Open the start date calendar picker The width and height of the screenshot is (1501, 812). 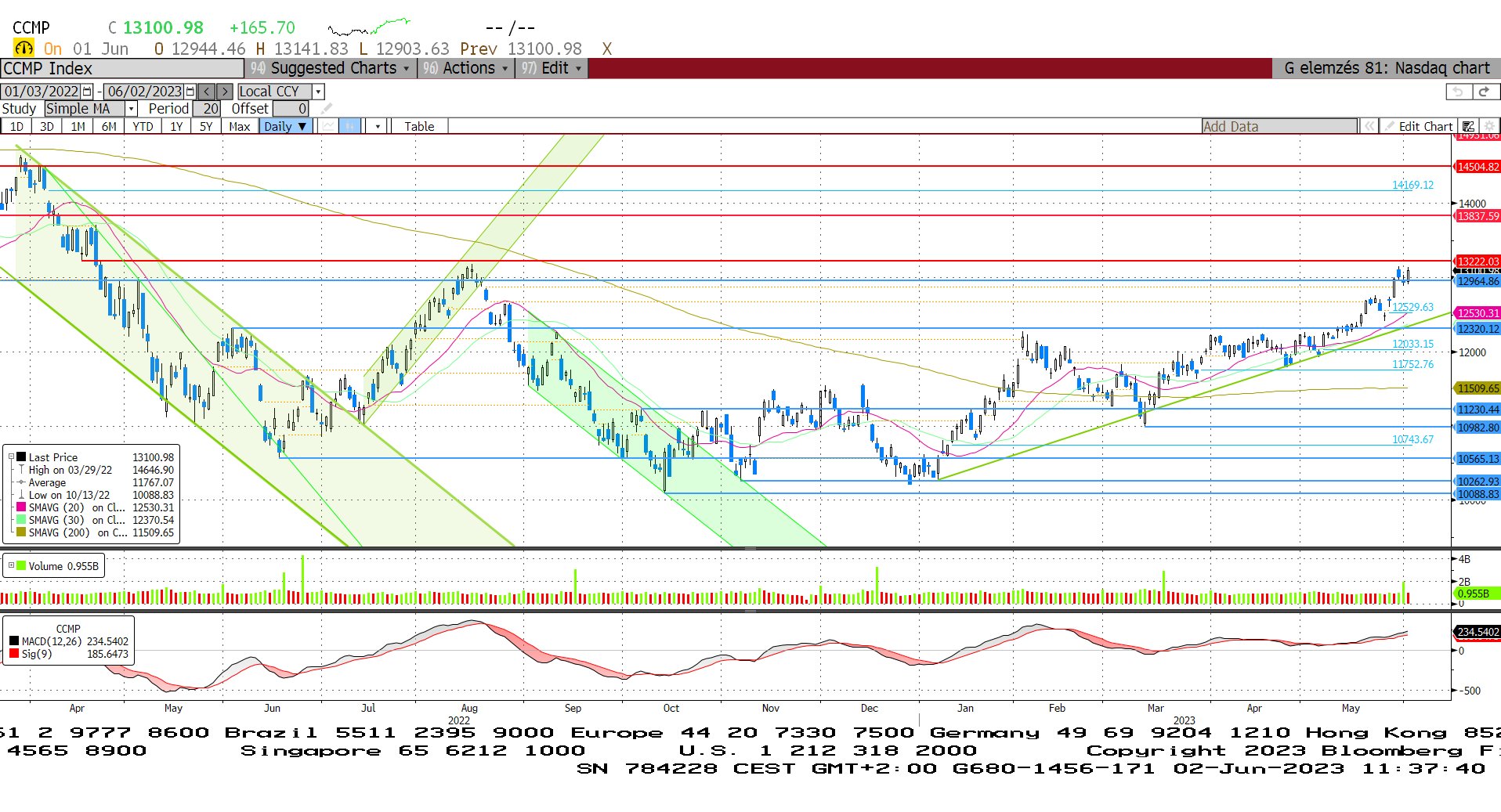tap(87, 92)
